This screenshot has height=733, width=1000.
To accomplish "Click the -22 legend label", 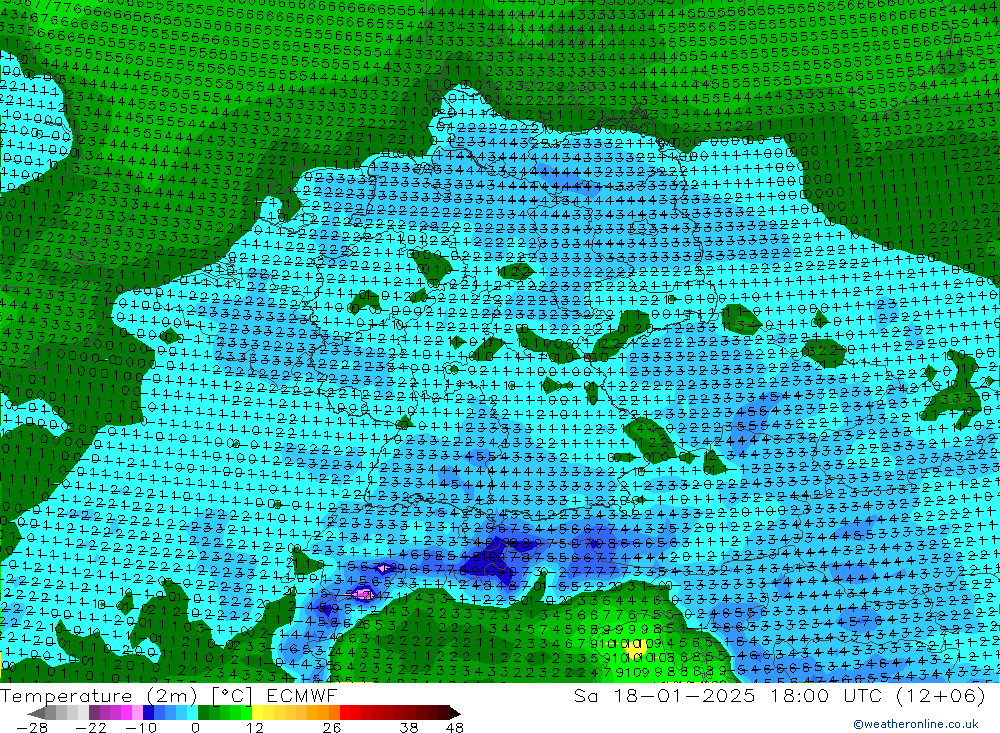I will click(91, 728).
